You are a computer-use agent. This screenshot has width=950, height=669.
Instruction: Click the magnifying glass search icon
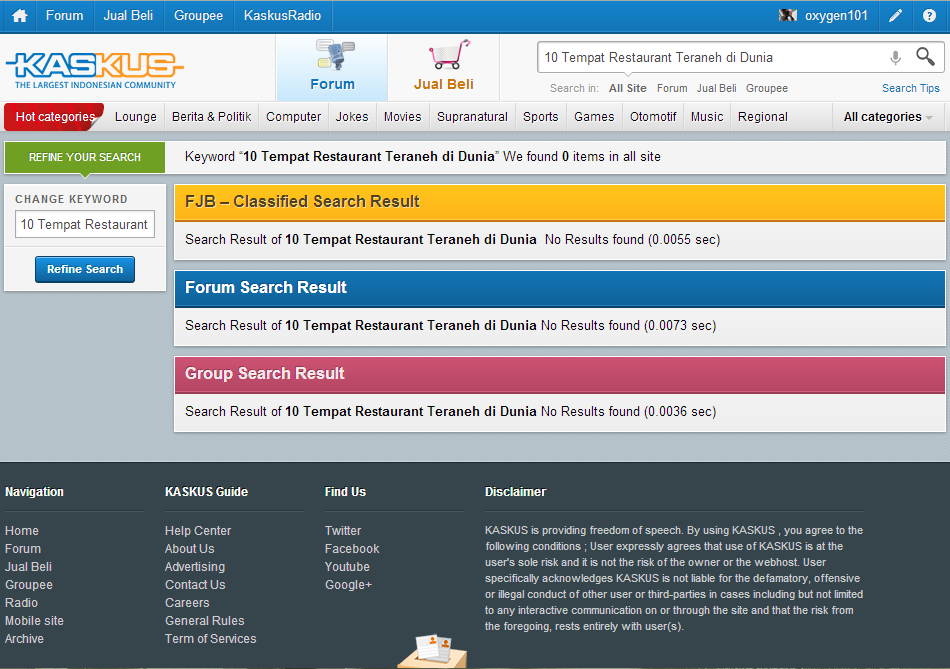(x=925, y=56)
